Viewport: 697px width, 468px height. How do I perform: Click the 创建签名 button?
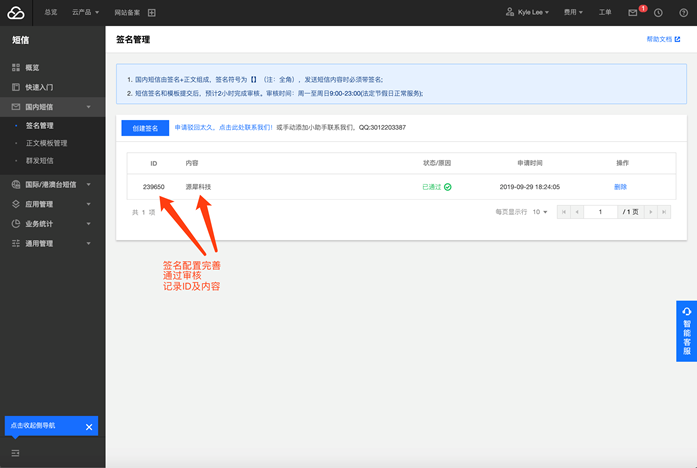pos(145,128)
